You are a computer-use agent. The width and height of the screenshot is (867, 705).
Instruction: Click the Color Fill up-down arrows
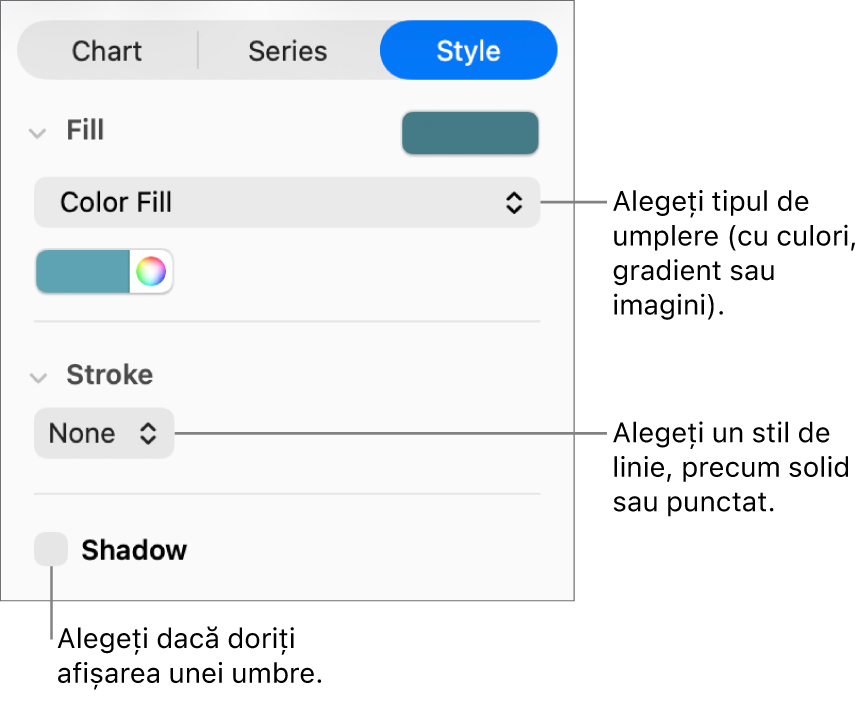513,203
